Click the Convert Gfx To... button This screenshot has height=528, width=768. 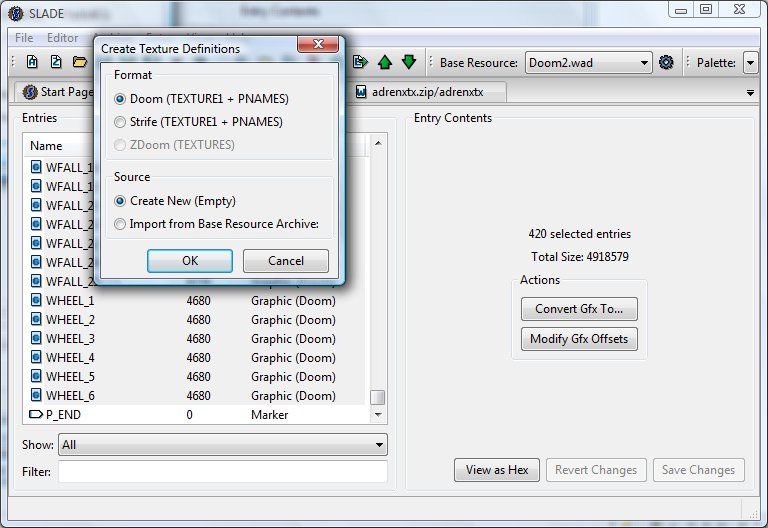click(579, 309)
